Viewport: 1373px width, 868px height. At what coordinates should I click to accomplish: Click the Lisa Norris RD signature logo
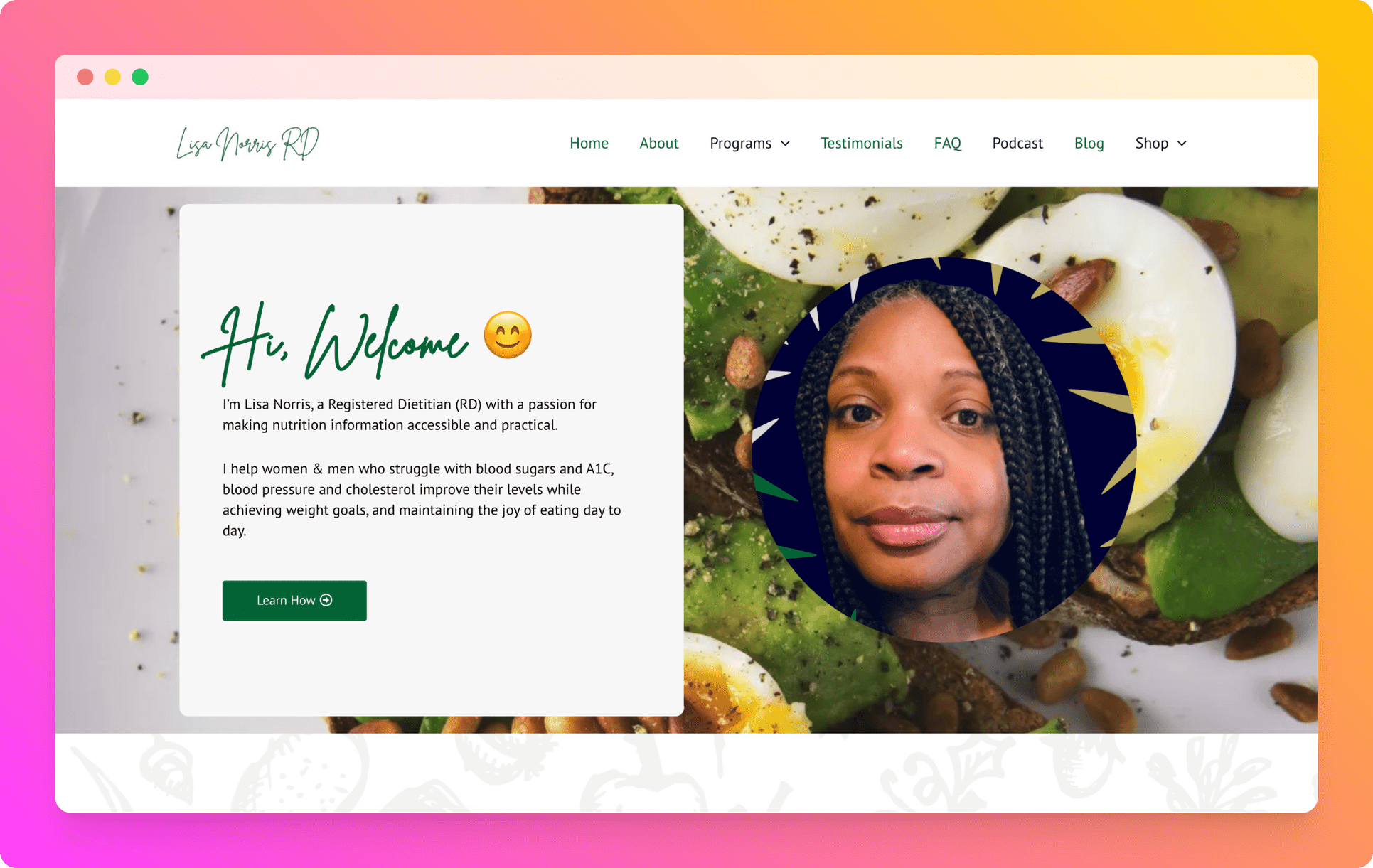coord(247,143)
